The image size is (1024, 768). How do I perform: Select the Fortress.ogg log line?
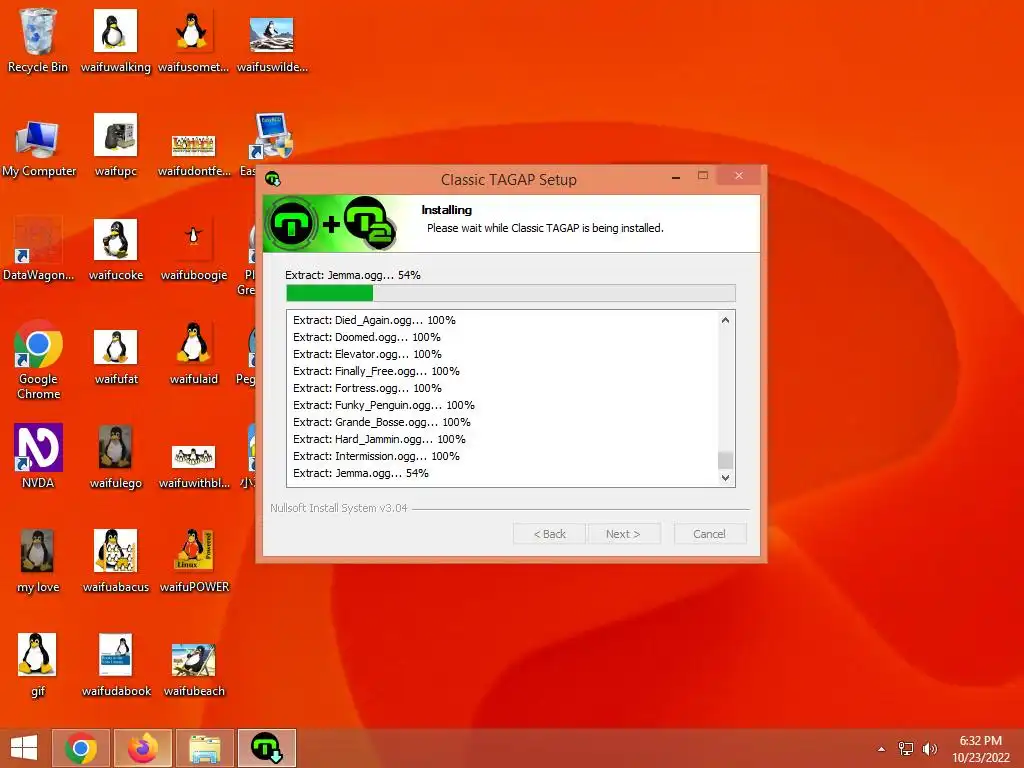pyautogui.click(x=367, y=388)
